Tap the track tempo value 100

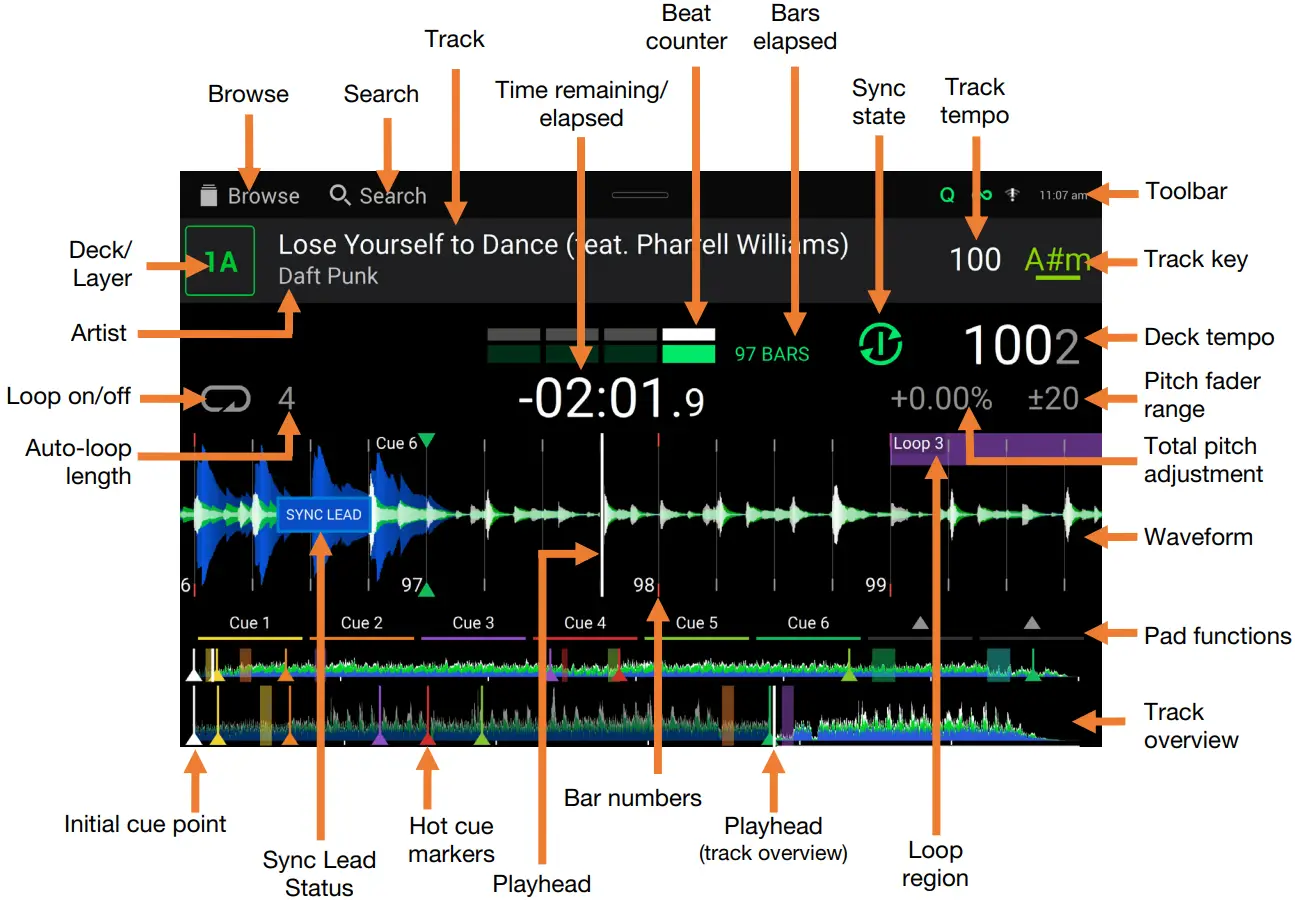coord(975,260)
